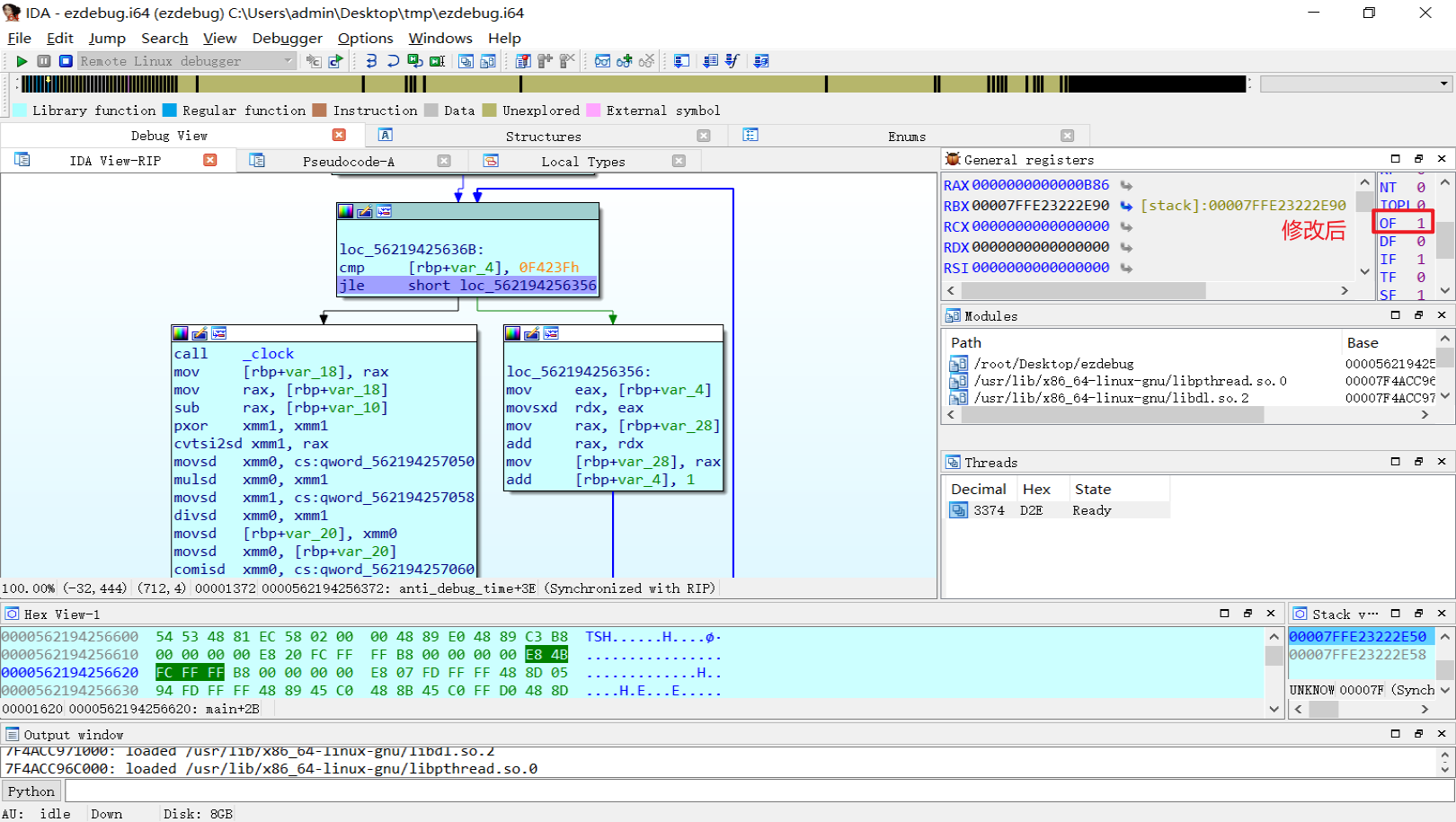Click the breakpoint list toolbar icon
Image resolution: width=1456 pixels, height=822 pixels.
point(523,61)
